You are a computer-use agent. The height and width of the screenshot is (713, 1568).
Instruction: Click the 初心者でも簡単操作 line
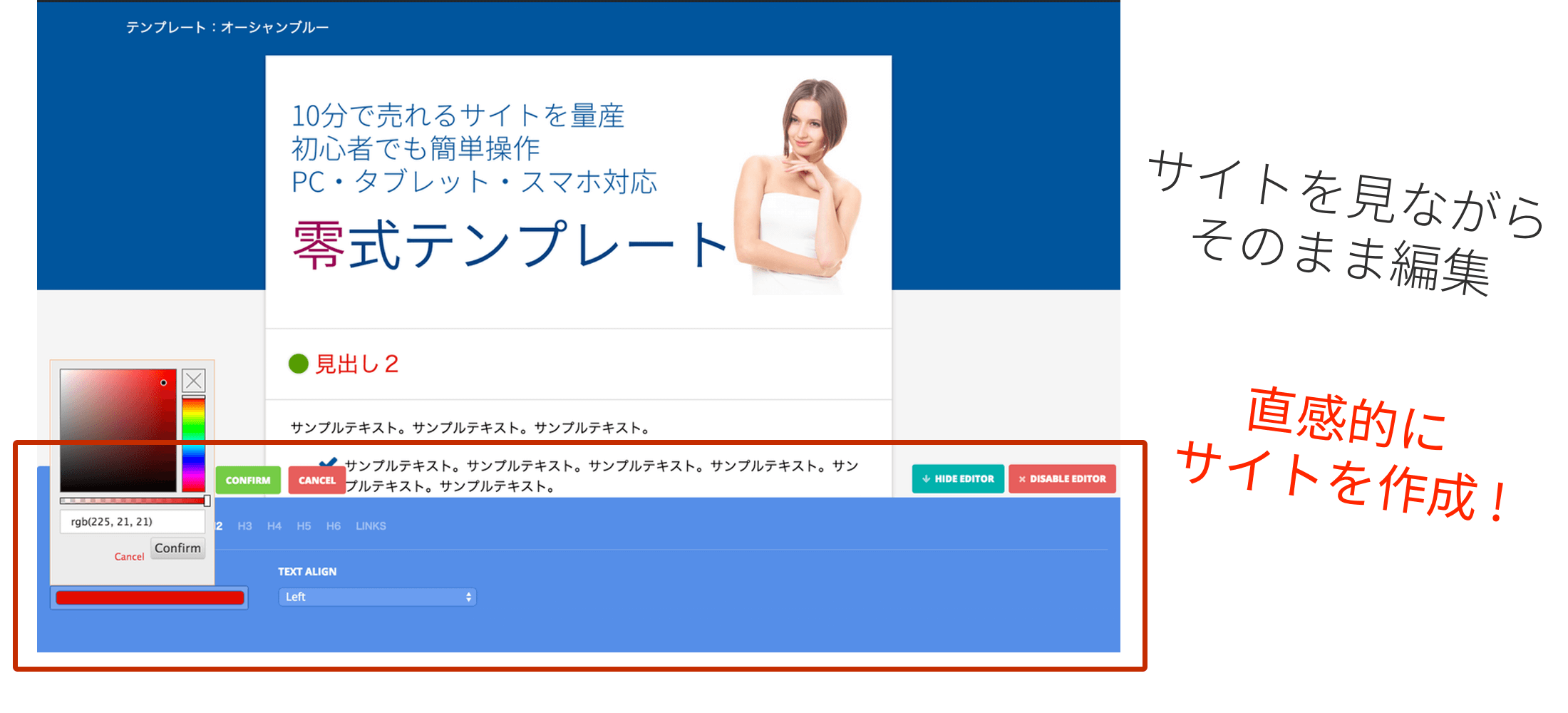[x=416, y=149]
